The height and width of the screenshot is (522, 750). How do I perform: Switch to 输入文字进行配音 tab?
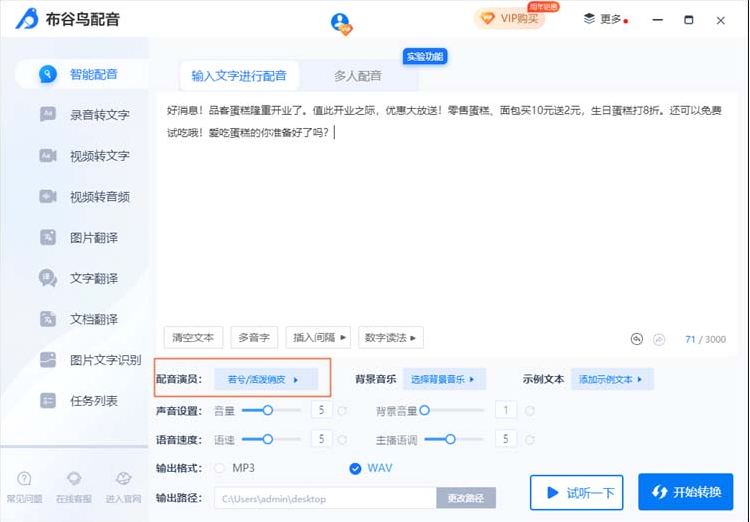239,76
